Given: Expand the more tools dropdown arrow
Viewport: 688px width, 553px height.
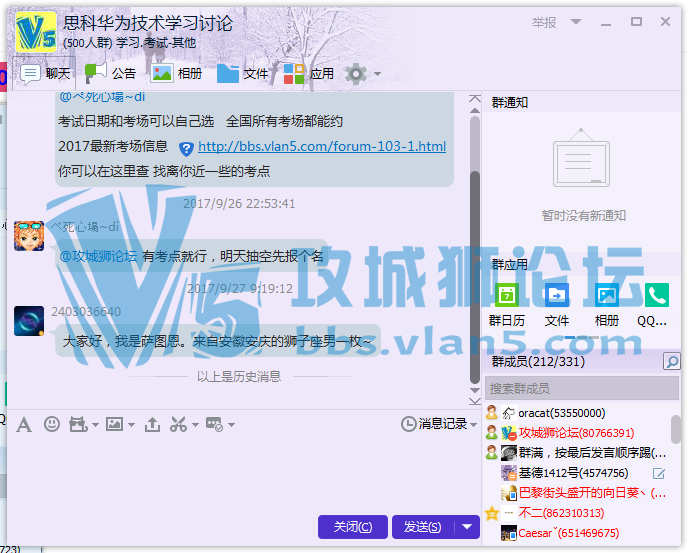Looking at the screenshot, I should (232, 425).
